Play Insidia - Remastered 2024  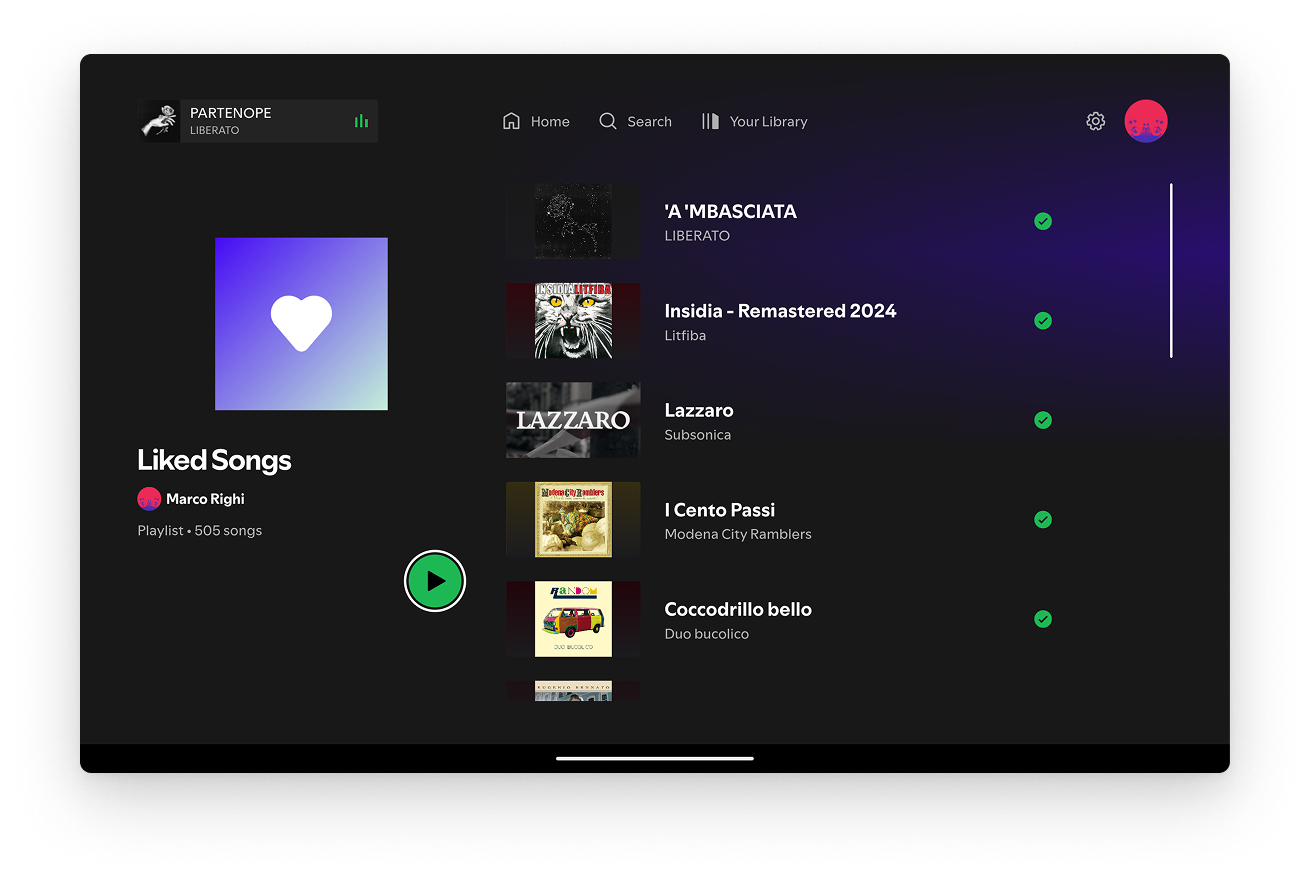pyautogui.click(x=781, y=311)
